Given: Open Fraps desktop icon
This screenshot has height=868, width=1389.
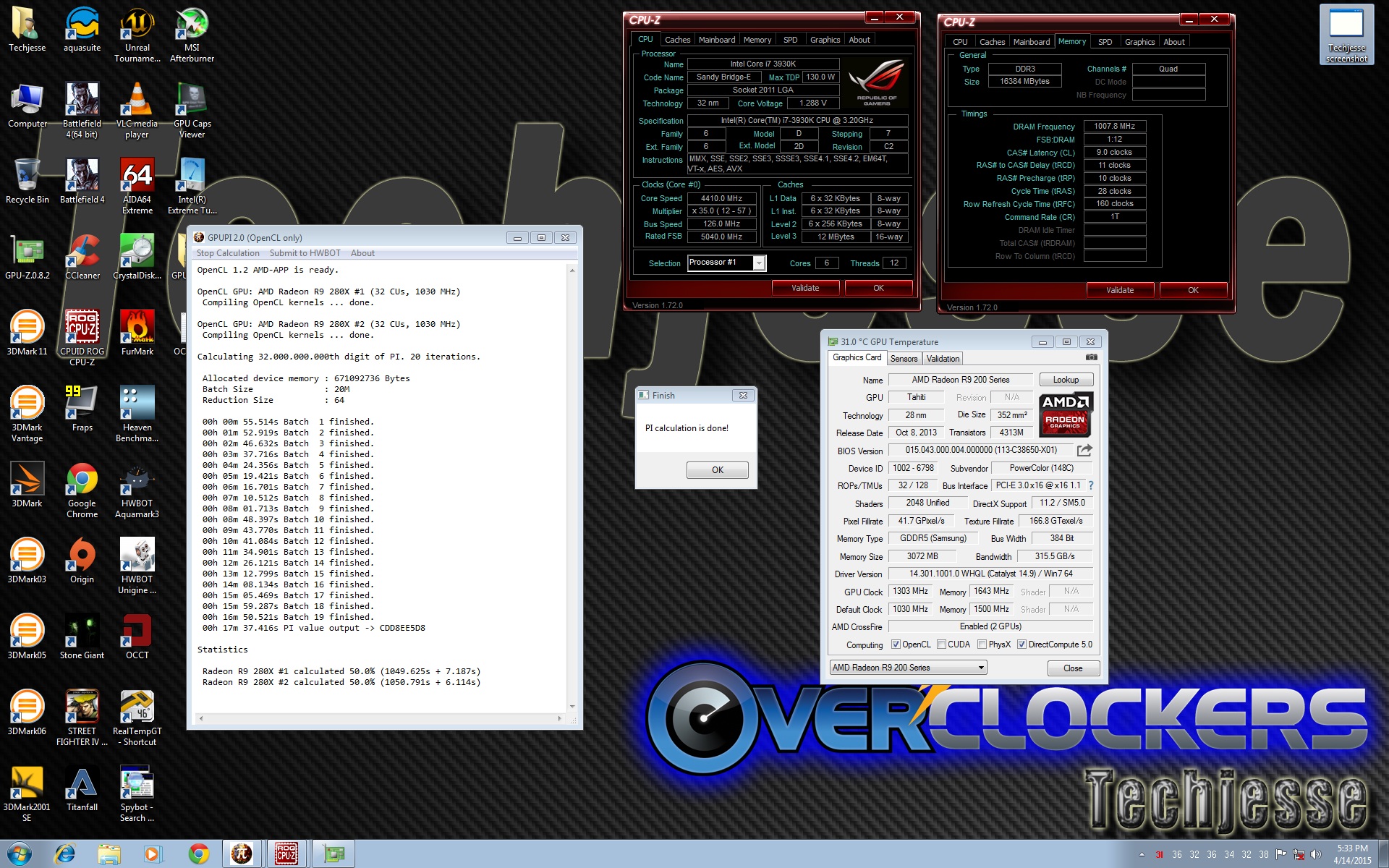Looking at the screenshot, I should point(82,410).
